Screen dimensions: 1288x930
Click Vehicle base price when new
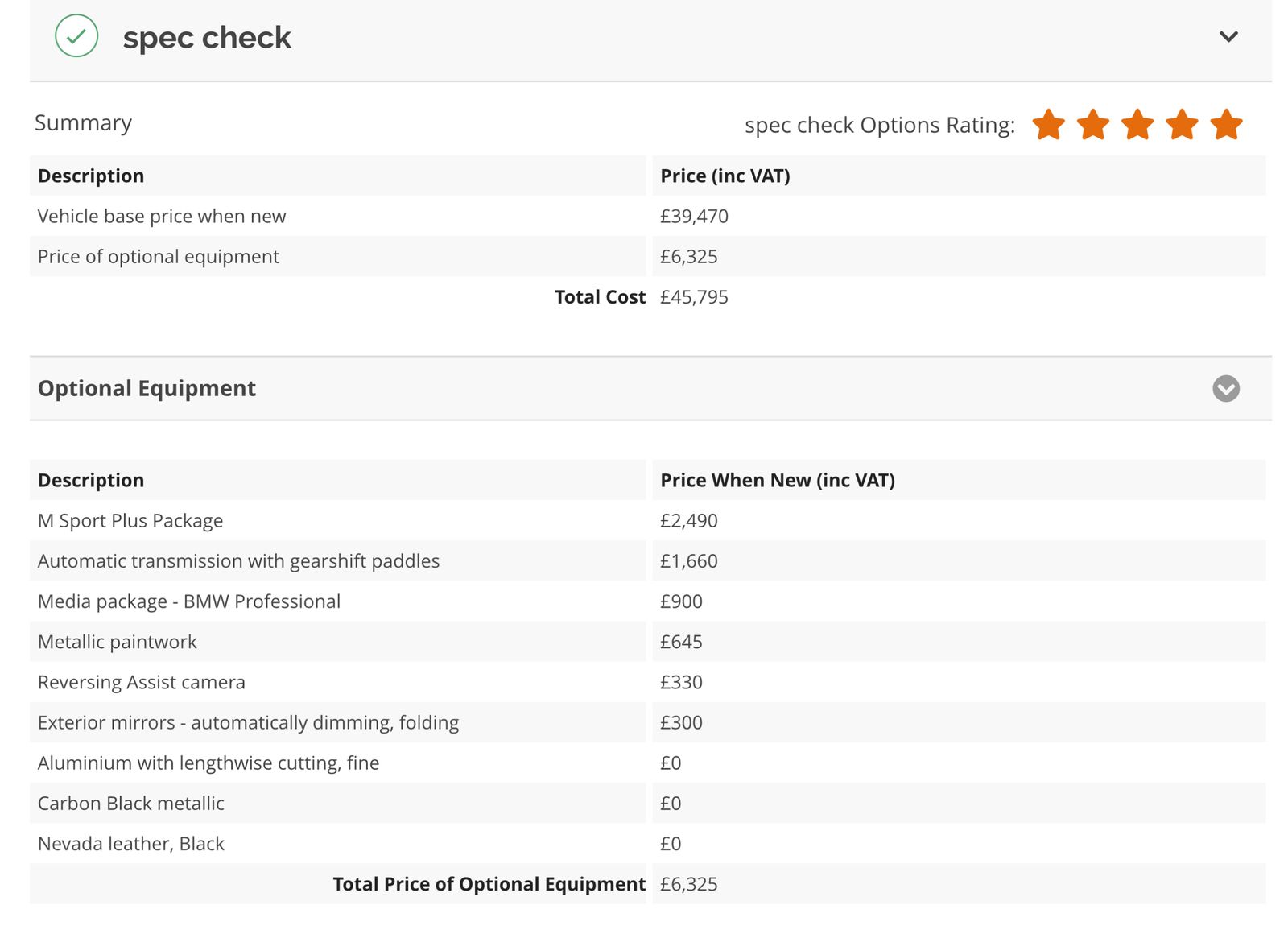(x=161, y=217)
